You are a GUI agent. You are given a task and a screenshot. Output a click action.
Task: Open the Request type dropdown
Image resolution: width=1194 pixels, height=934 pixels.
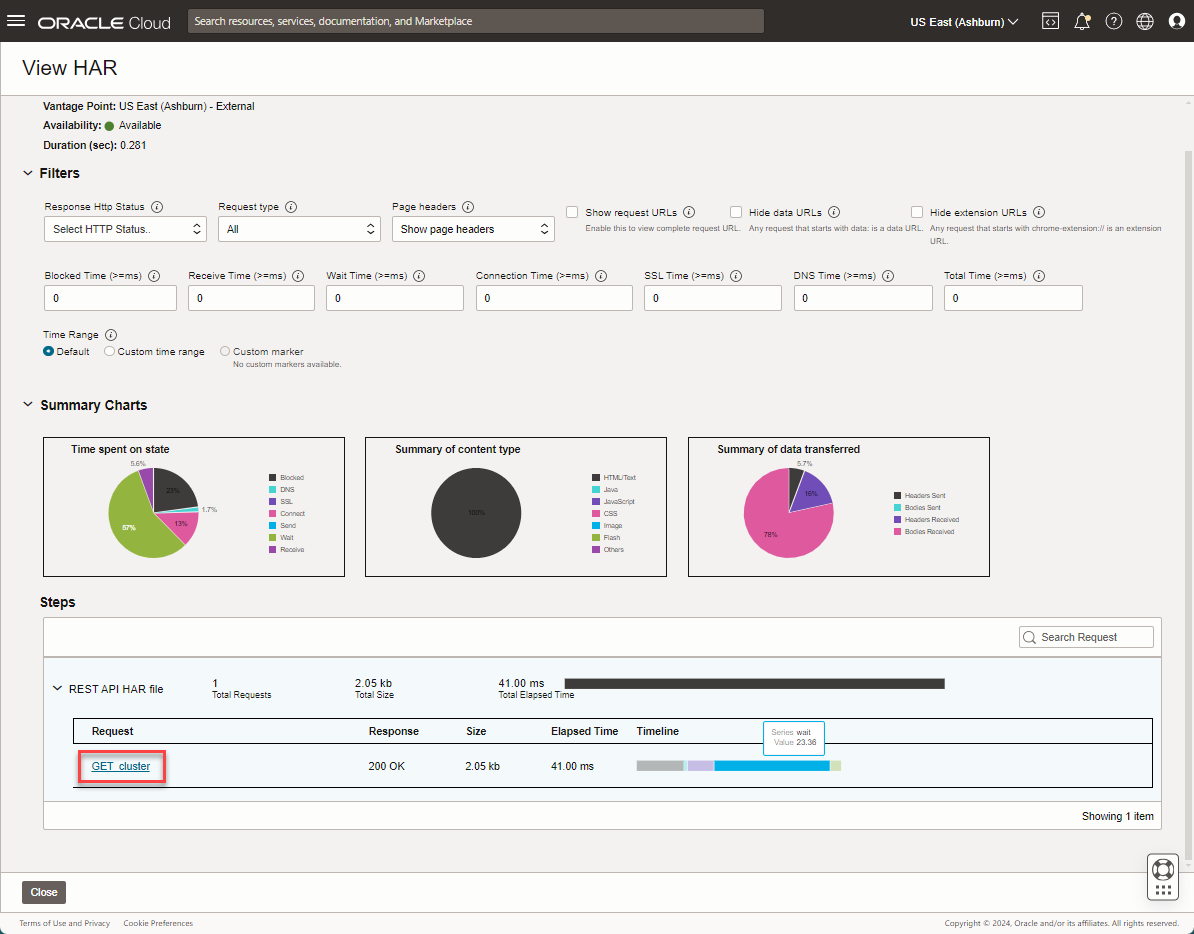pyautogui.click(x=299, y=229)
